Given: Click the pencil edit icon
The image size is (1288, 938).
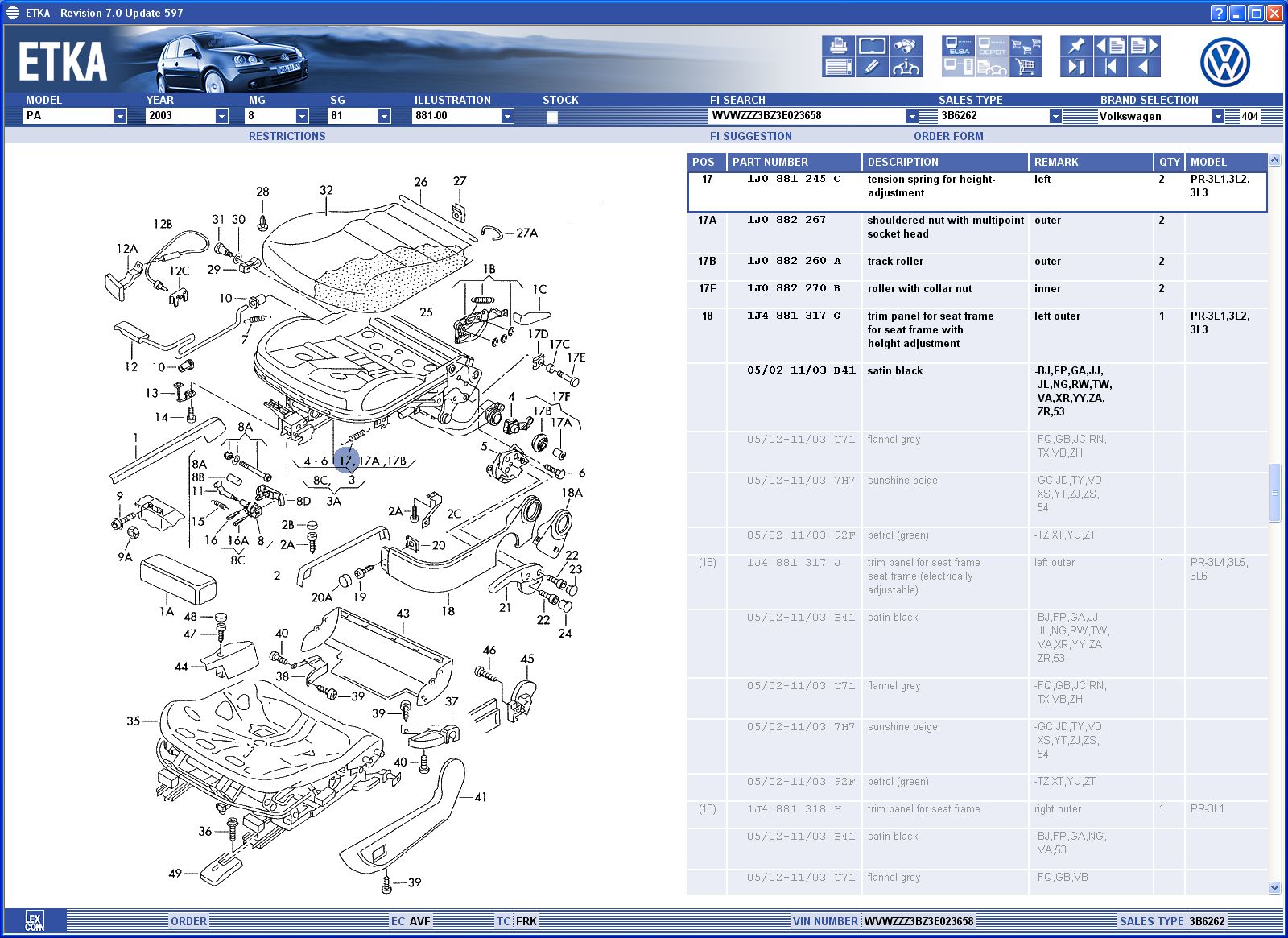Looking at the screenshot, I should pyautogui.click(x=872, y=68).
